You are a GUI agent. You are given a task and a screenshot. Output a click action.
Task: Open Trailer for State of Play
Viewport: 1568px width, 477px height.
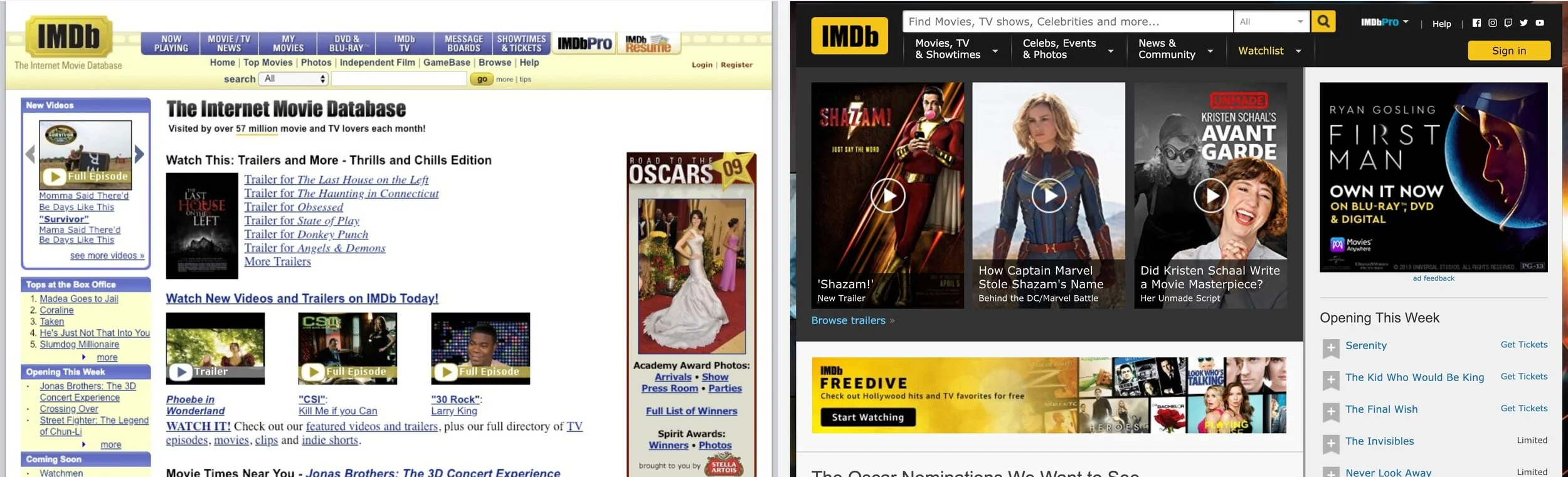click(x=302, y=221)
